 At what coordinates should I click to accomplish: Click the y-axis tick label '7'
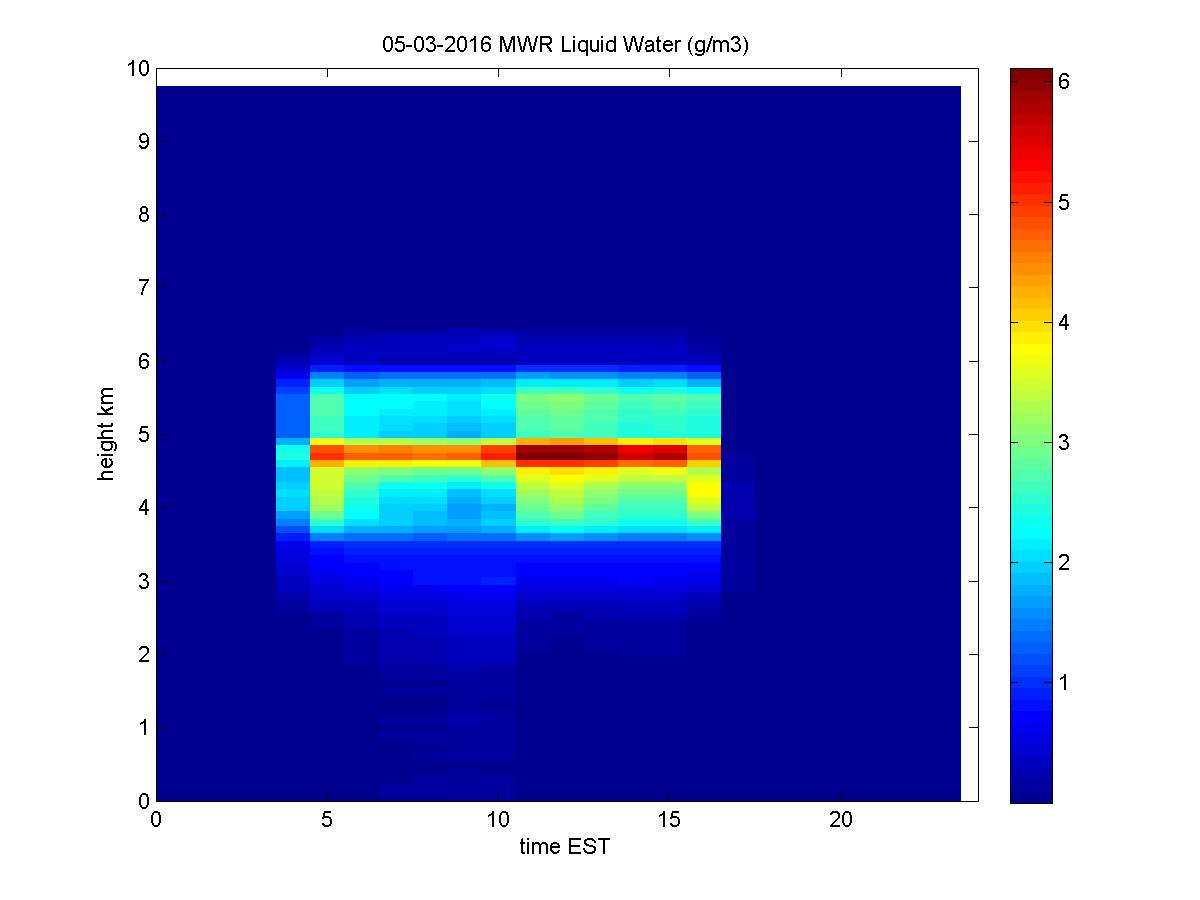coord(144,288)
